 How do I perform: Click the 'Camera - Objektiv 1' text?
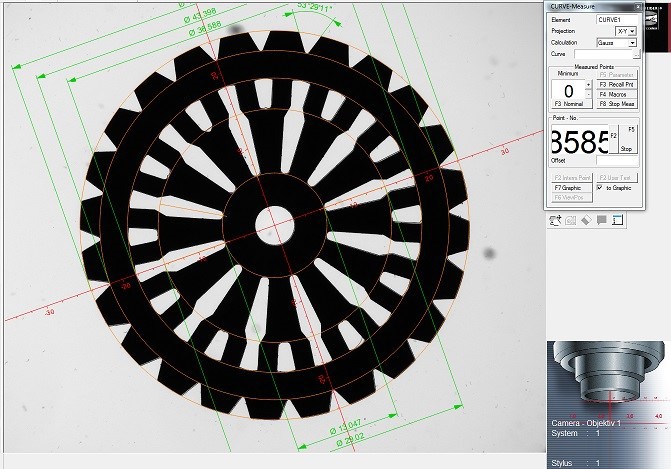tap(585, 423)
